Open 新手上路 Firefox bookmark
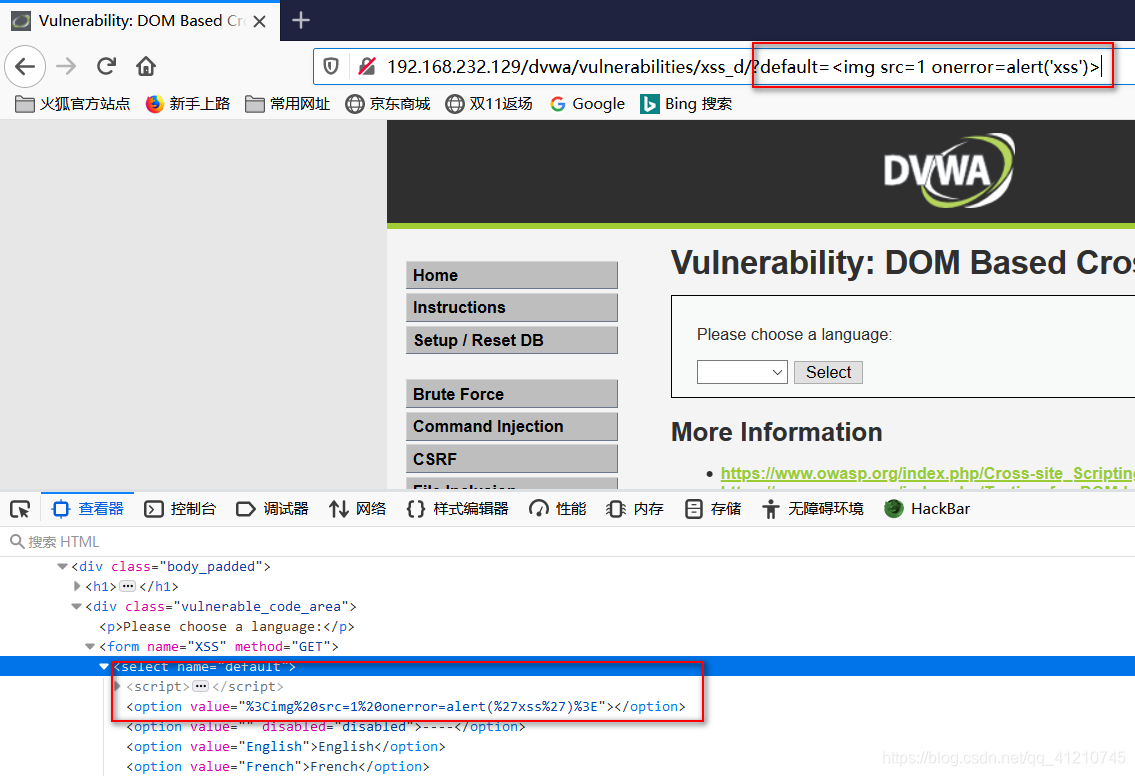The image size is (1135, 776). click(x=188, y=104)
